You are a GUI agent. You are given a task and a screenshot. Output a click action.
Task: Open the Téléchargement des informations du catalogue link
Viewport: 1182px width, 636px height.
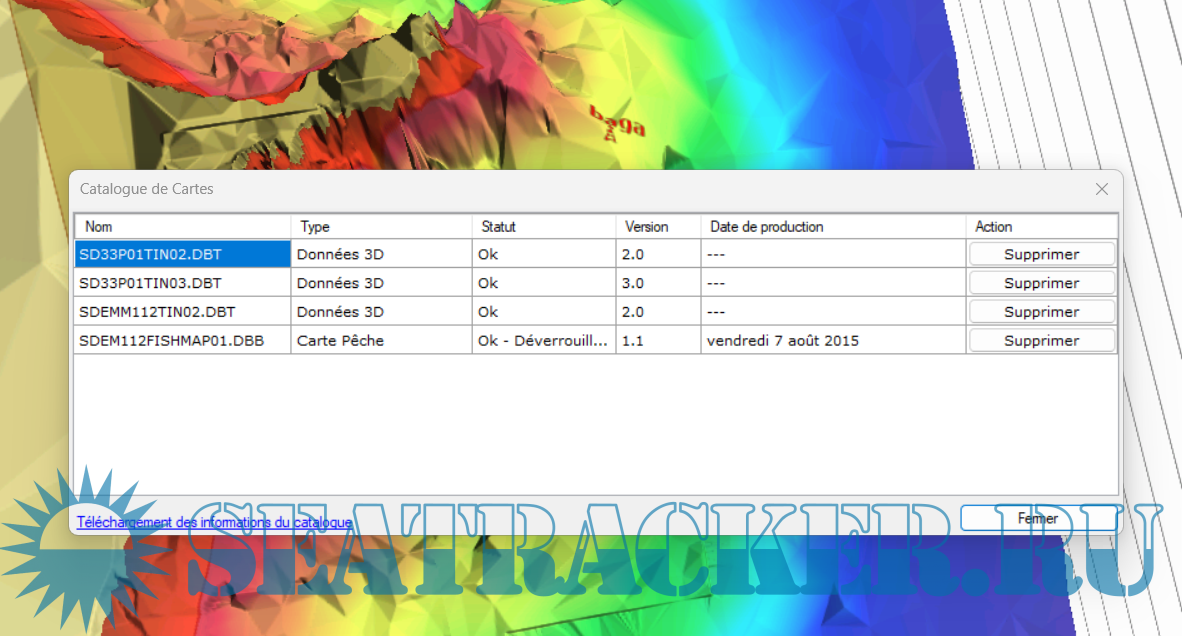coord(214,522)
